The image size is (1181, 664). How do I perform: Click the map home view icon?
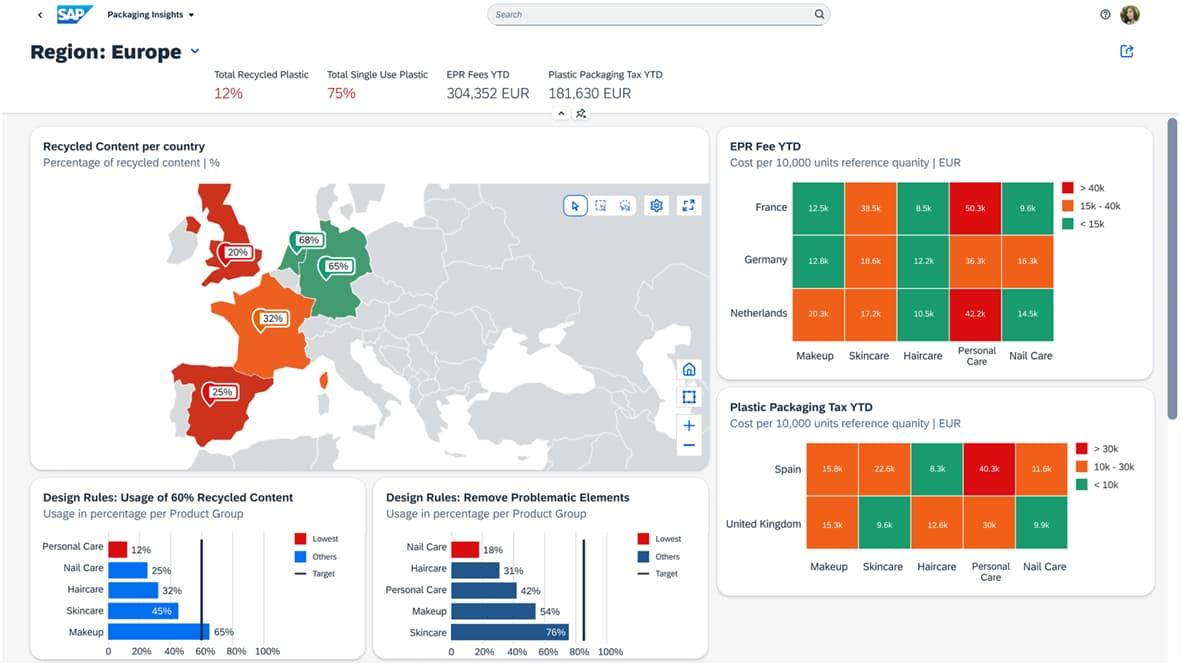pyautogui.click(x=689, y=370)
